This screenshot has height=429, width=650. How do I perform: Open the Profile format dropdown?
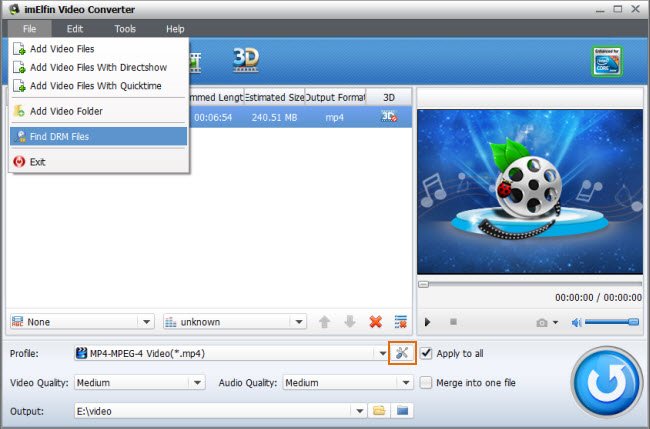(x=383, y=354)
